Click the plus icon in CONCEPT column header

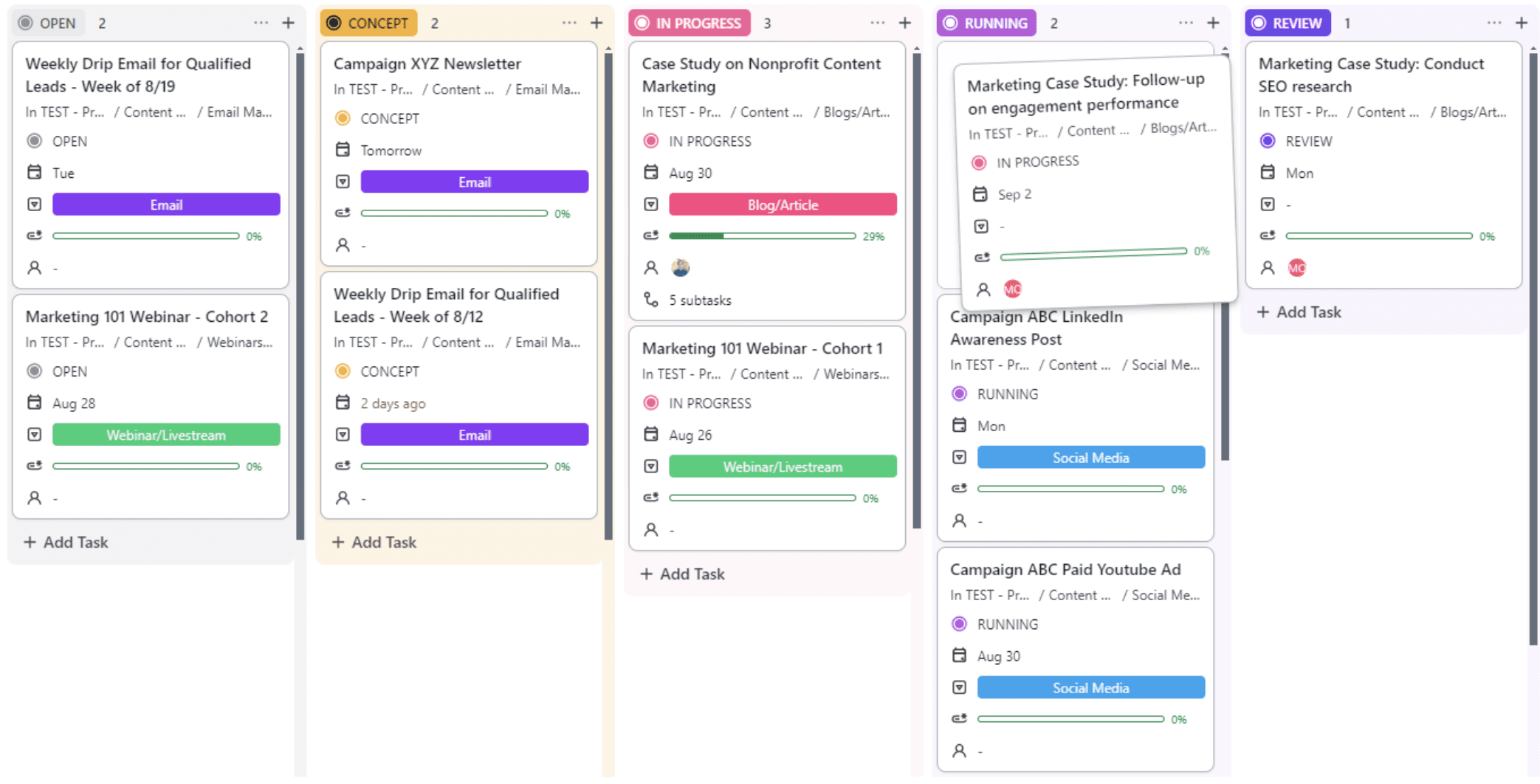click(597, 23)
